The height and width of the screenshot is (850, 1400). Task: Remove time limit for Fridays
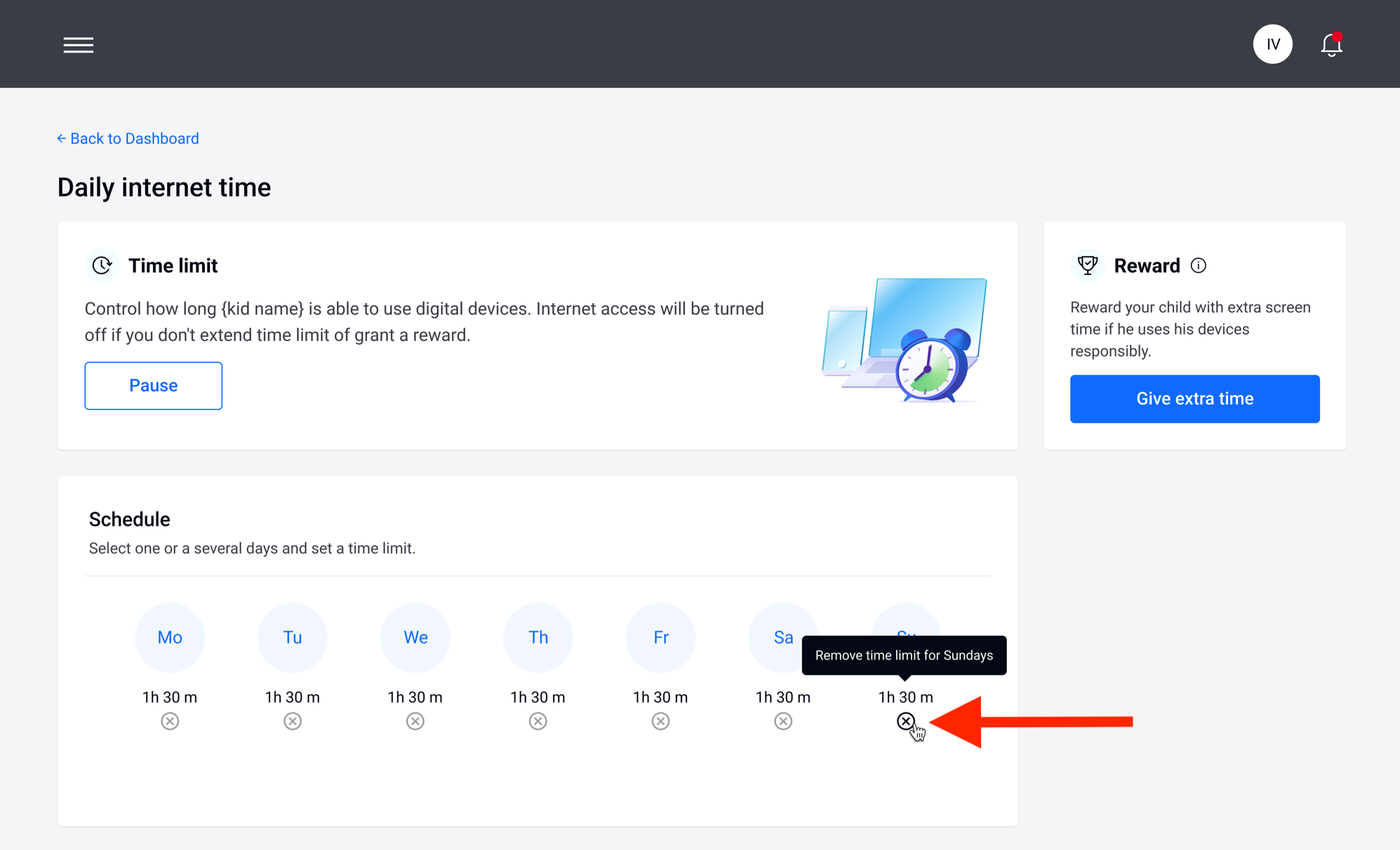[660, 721]
